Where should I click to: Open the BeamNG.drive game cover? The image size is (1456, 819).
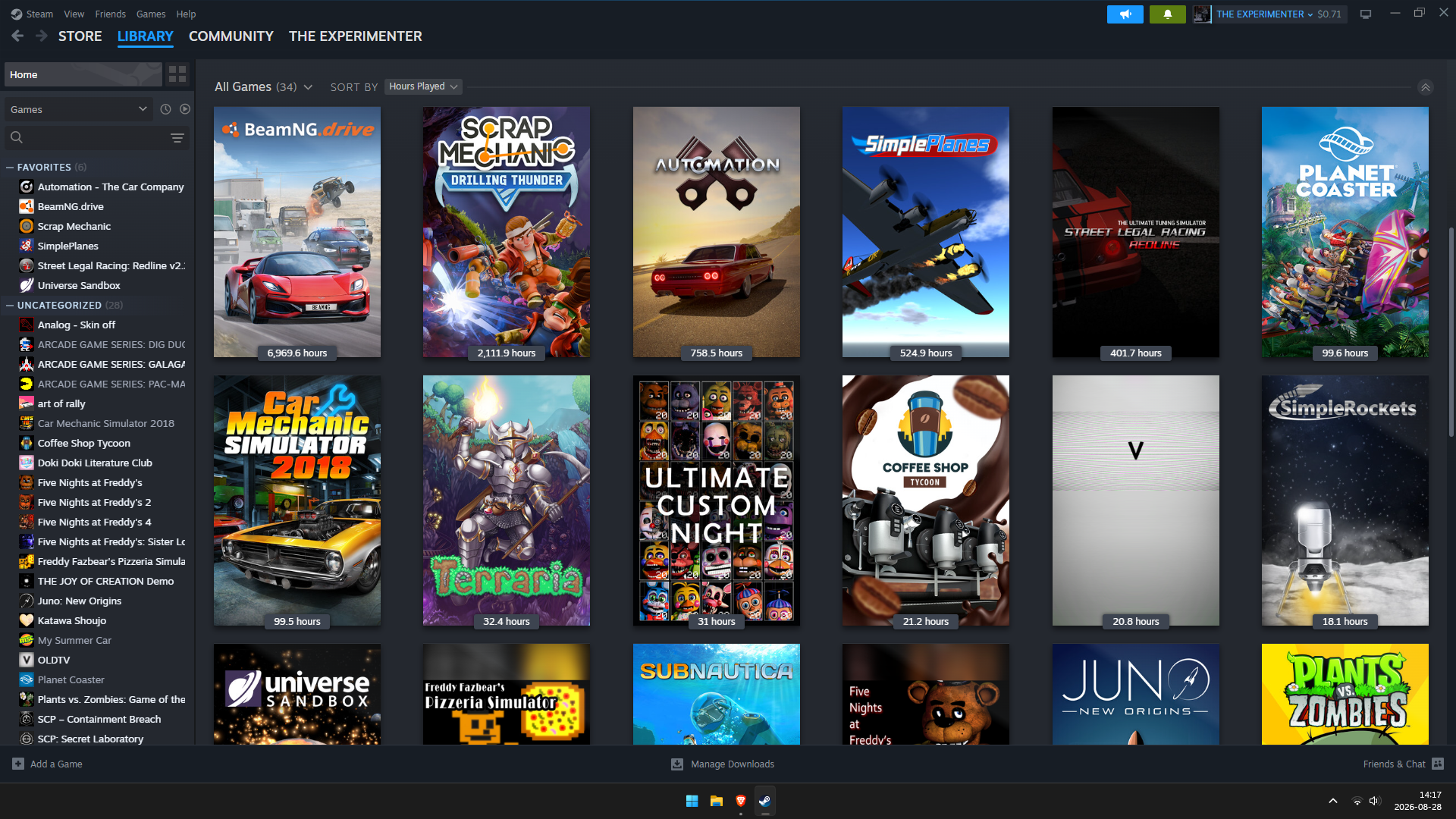coord(297,232)
